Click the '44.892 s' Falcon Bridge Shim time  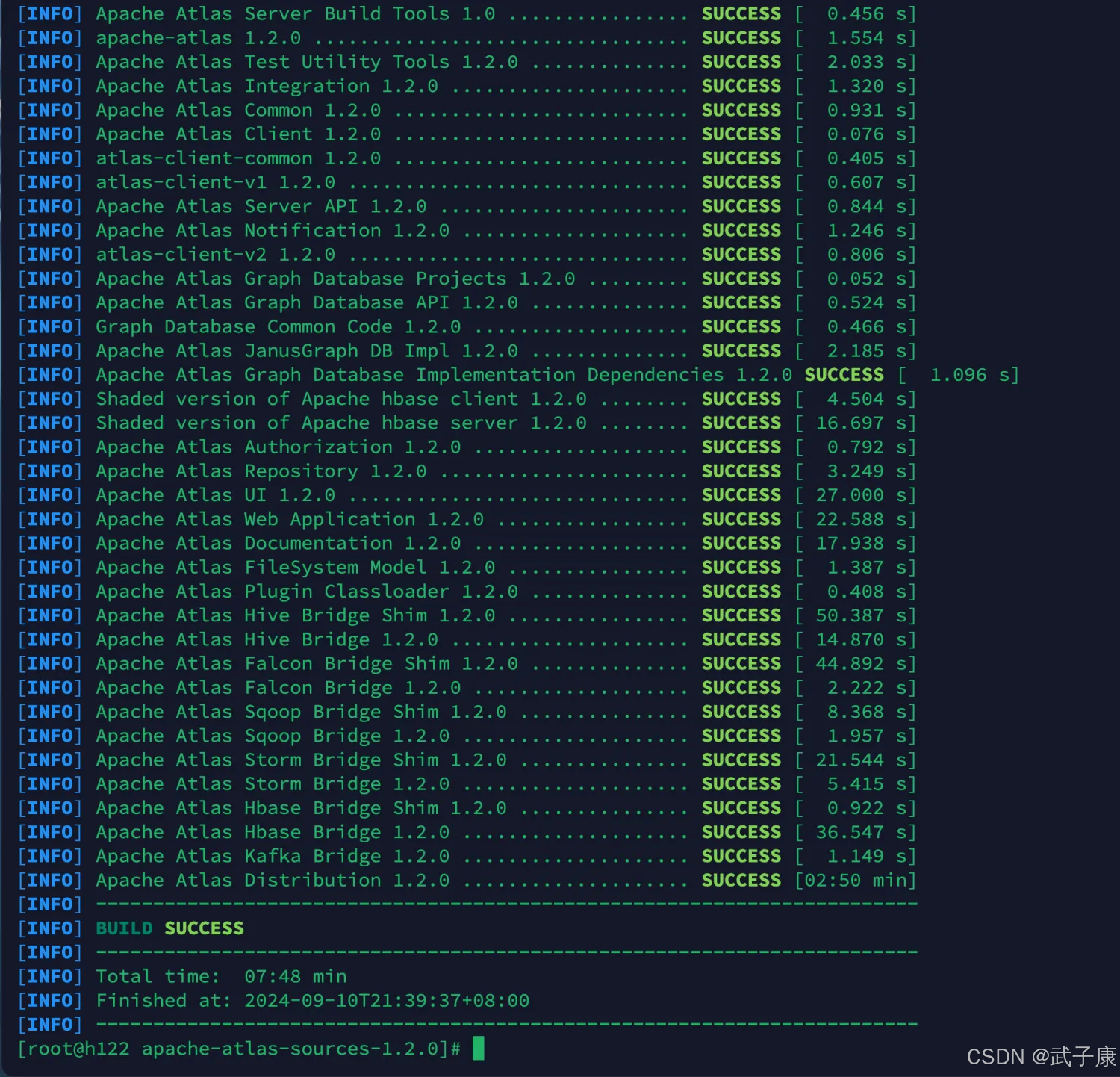click(x=862, y=664)
